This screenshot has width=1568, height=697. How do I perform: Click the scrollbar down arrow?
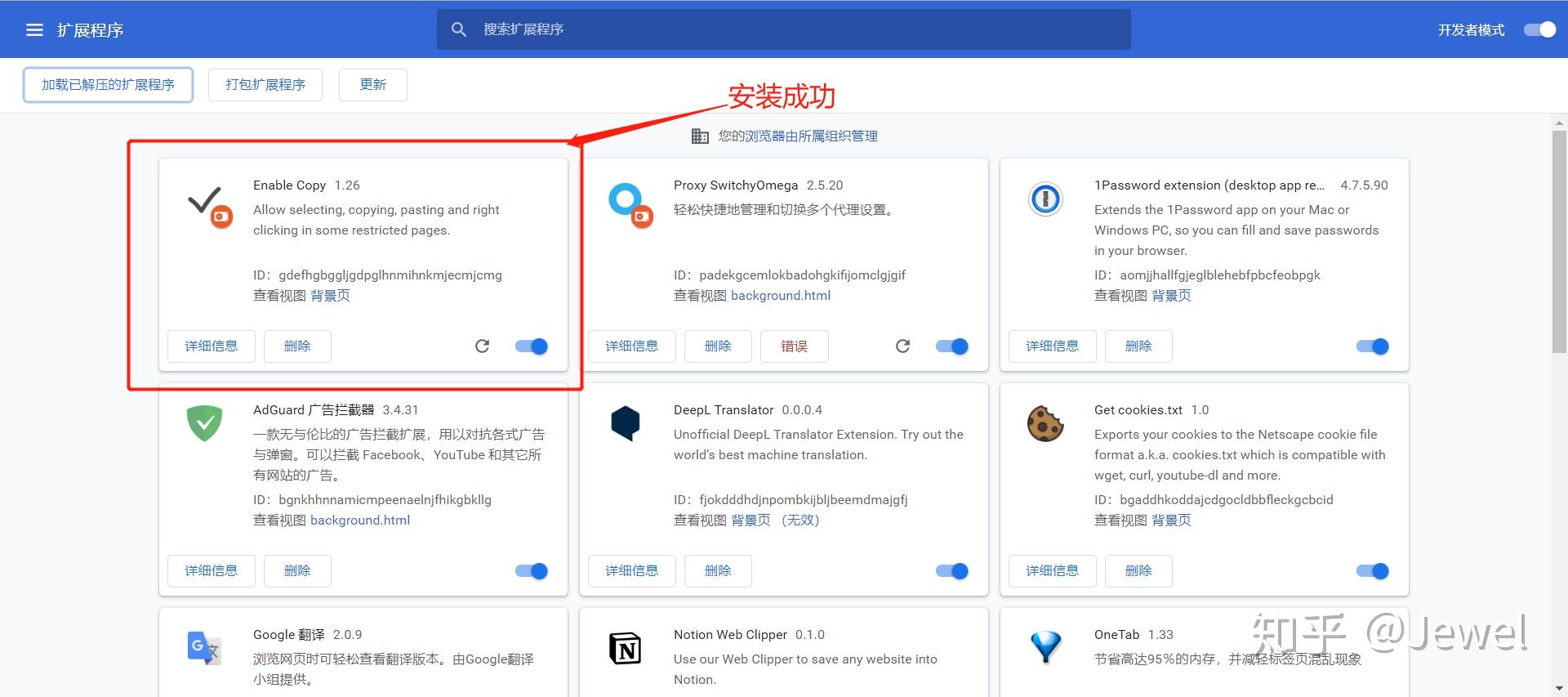click(1560, 689)
